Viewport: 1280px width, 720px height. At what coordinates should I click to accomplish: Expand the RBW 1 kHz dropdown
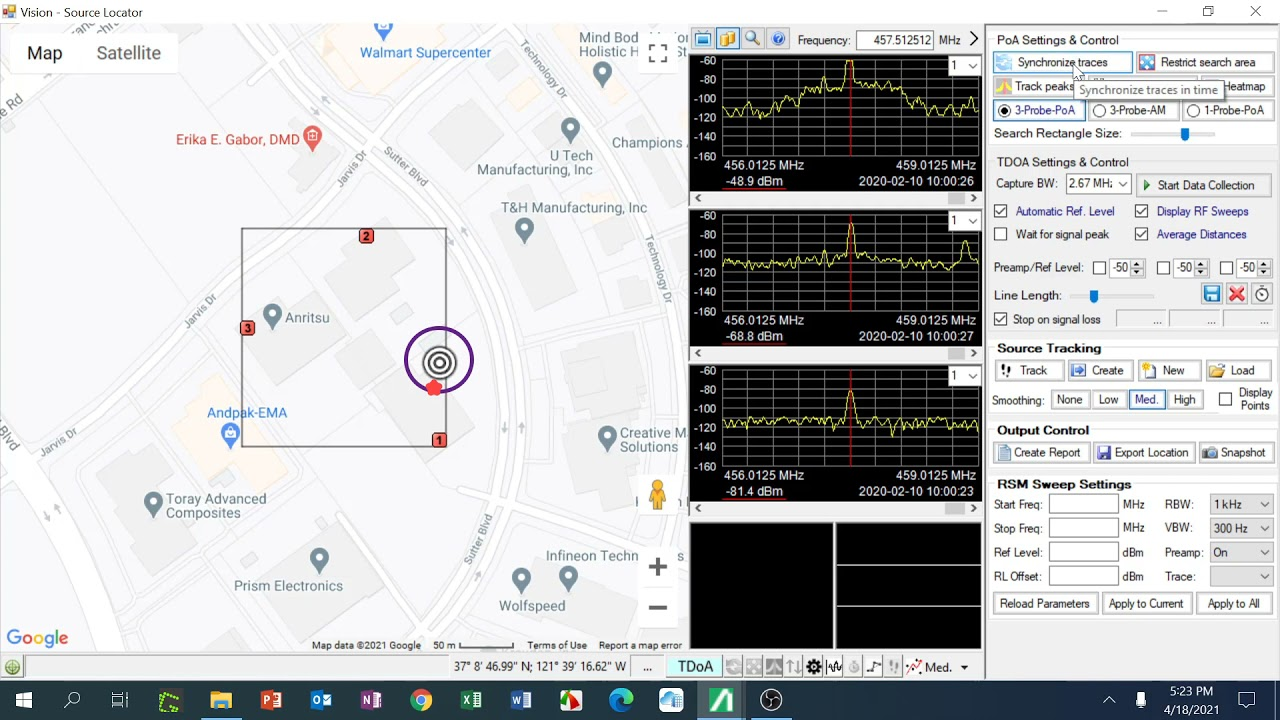click(x=1241, y=504)
